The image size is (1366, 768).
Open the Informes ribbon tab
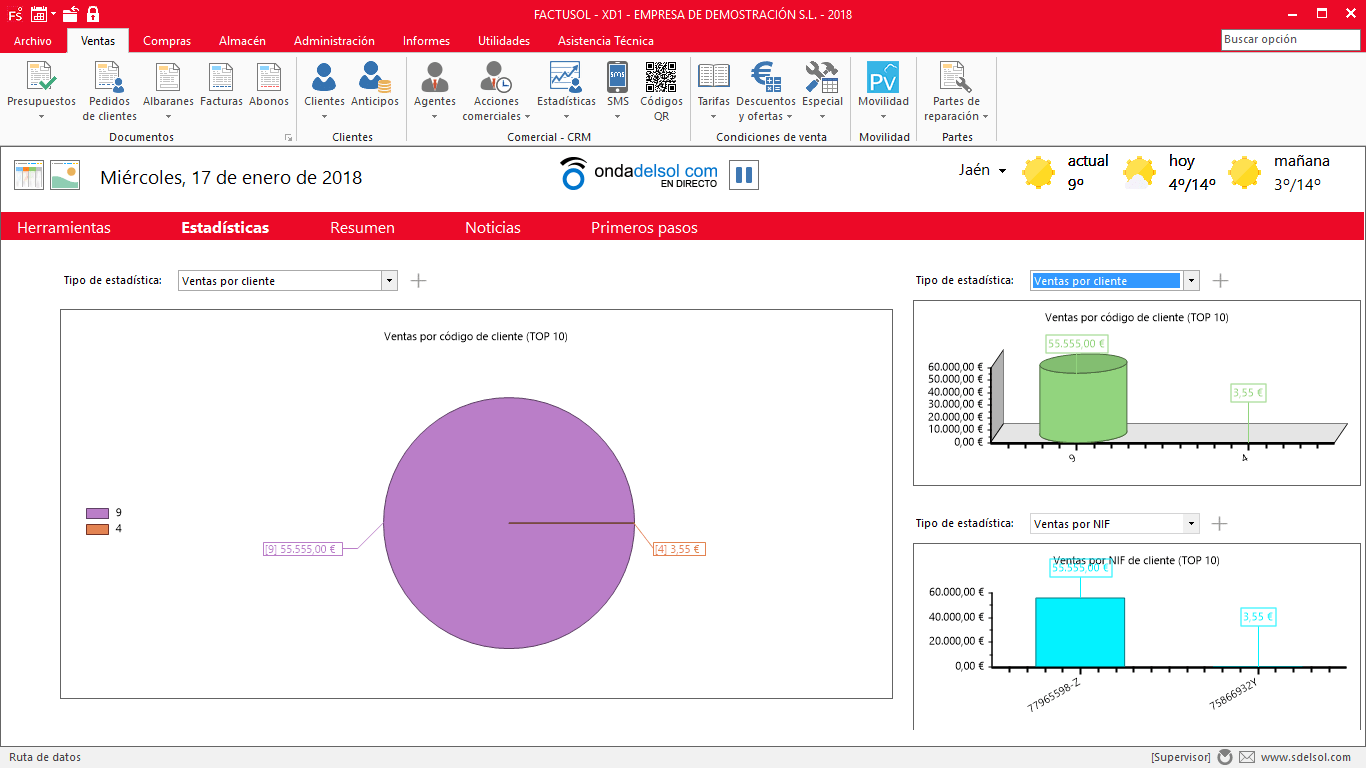tap(426, 41)
